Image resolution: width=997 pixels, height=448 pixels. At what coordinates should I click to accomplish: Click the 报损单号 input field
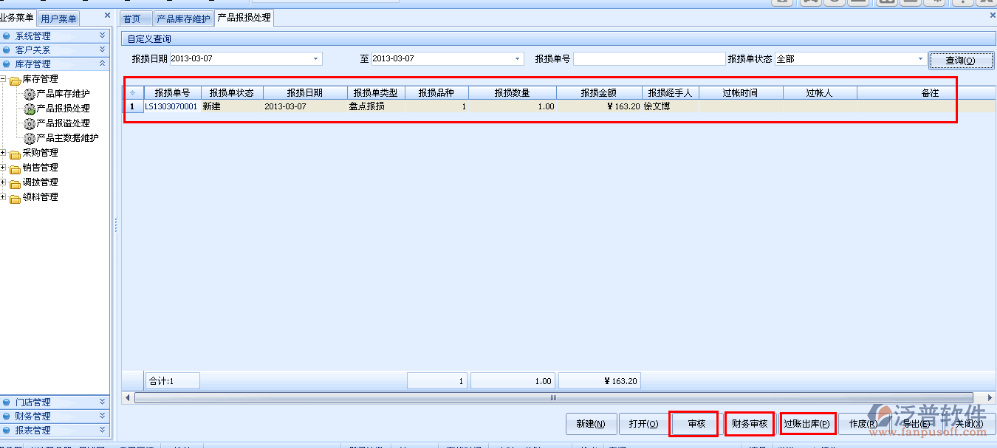(648, 59)
